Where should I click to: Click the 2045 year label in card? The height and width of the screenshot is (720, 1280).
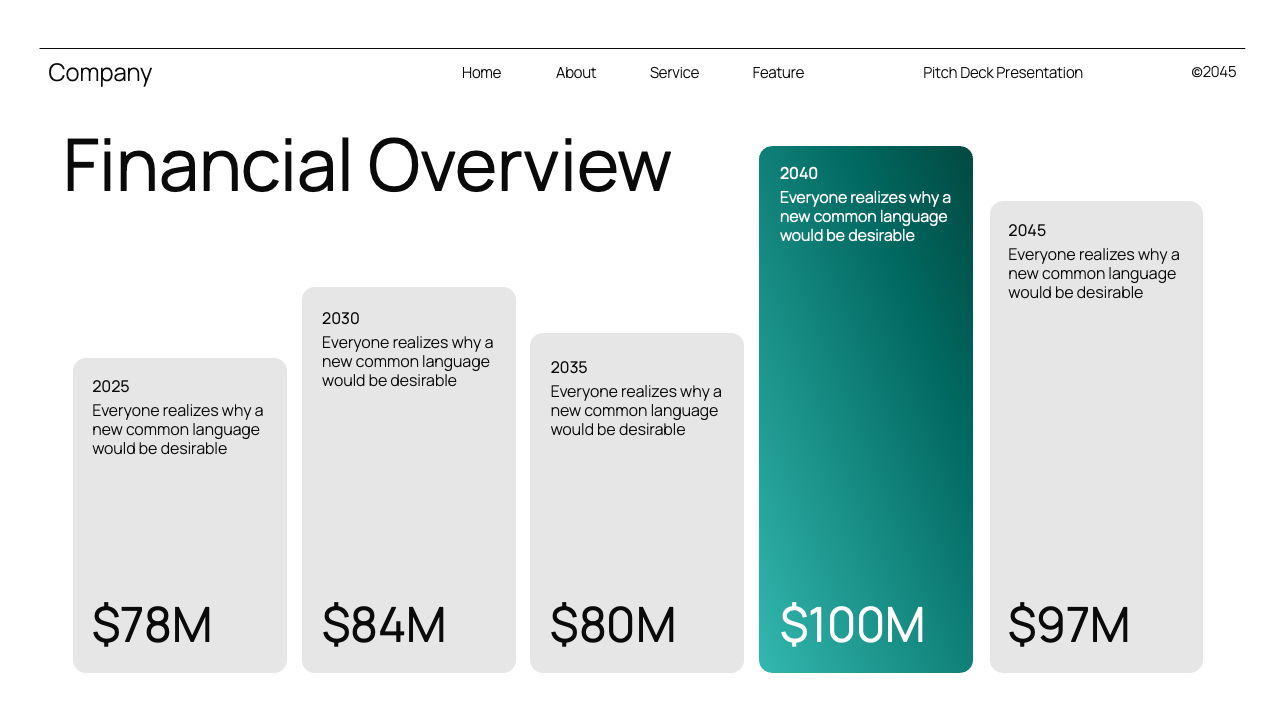click(x=1027, y=230)
